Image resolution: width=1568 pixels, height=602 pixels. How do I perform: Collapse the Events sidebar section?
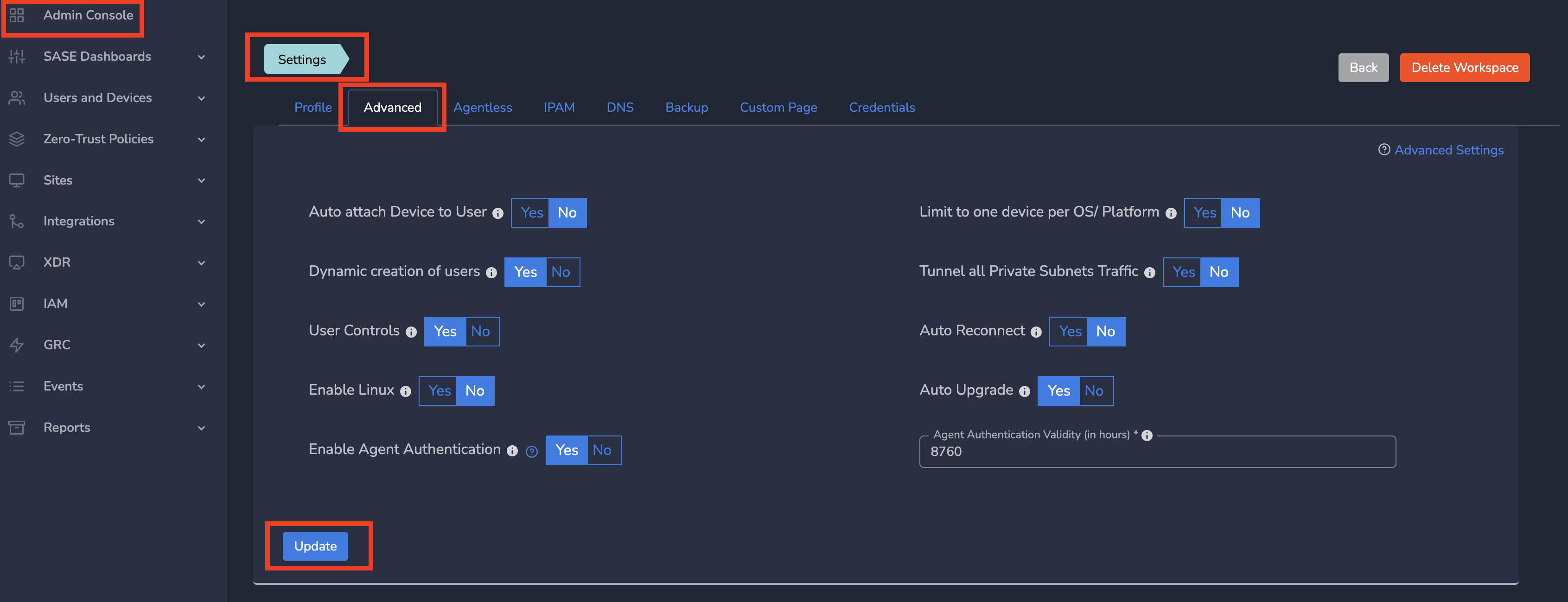[x=202, y=386]
